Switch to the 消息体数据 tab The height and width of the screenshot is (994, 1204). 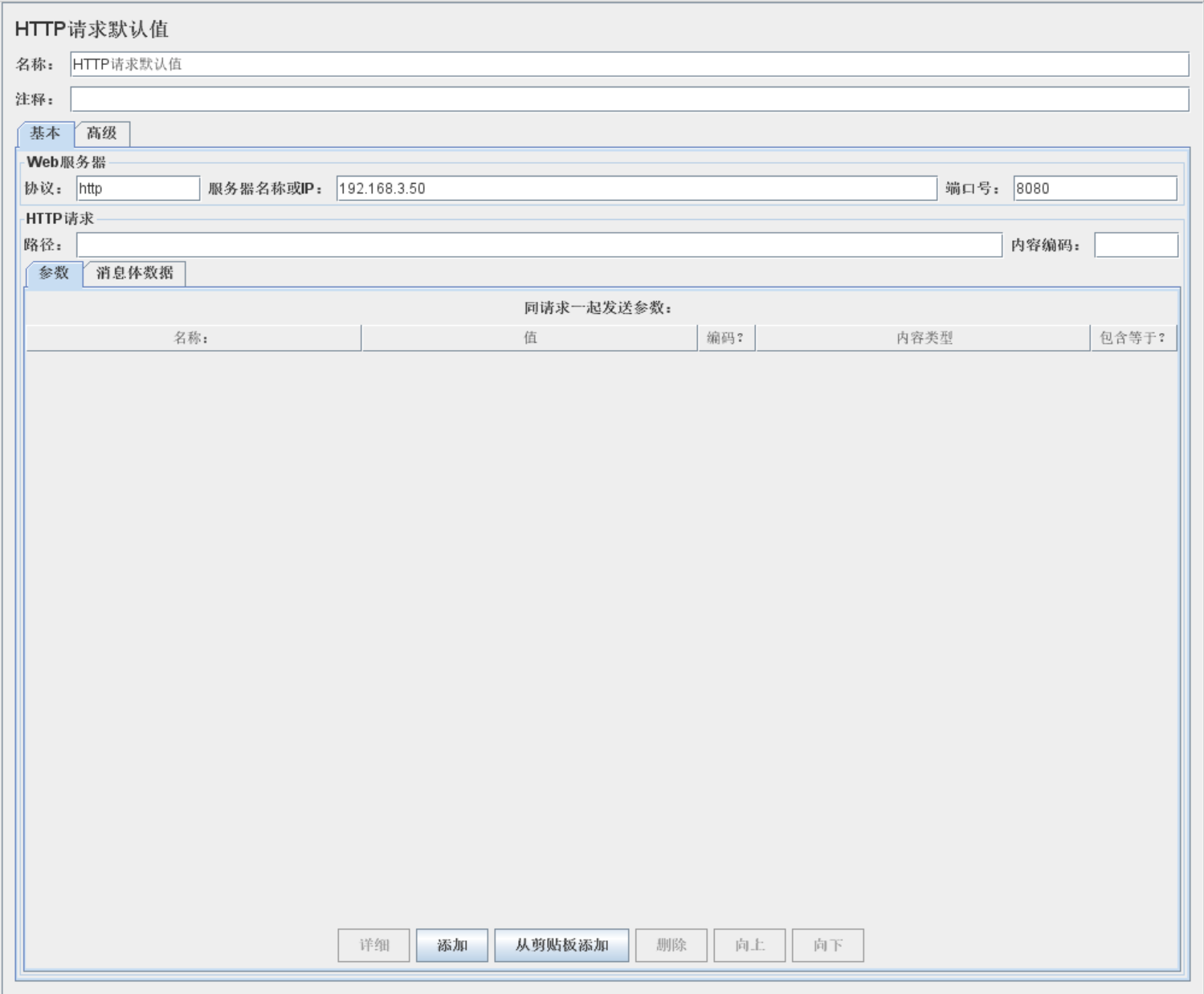(137, 273)
